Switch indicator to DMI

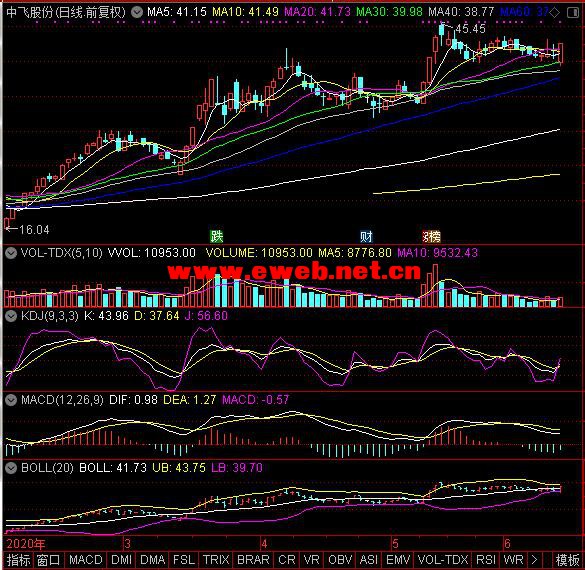click(x=122, y=560)
